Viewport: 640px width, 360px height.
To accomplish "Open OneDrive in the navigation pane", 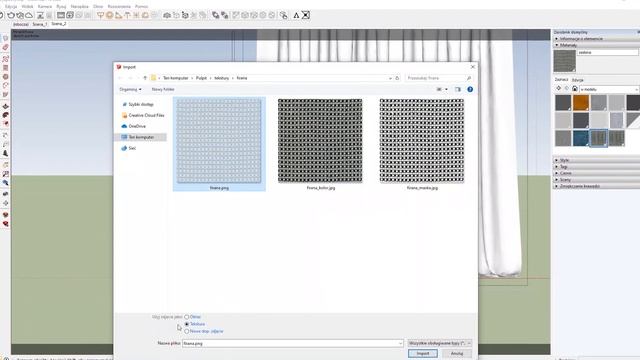I will pyautogui.click(x=137, y=127).
